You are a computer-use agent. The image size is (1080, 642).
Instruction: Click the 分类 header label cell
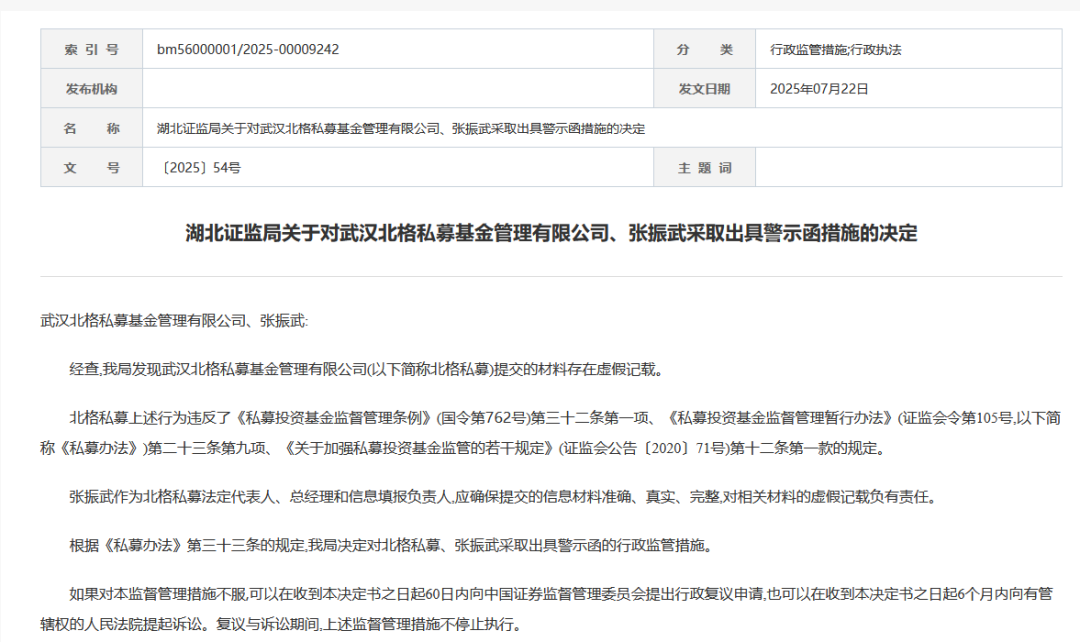pyautogui.click(x=702, y=47)
